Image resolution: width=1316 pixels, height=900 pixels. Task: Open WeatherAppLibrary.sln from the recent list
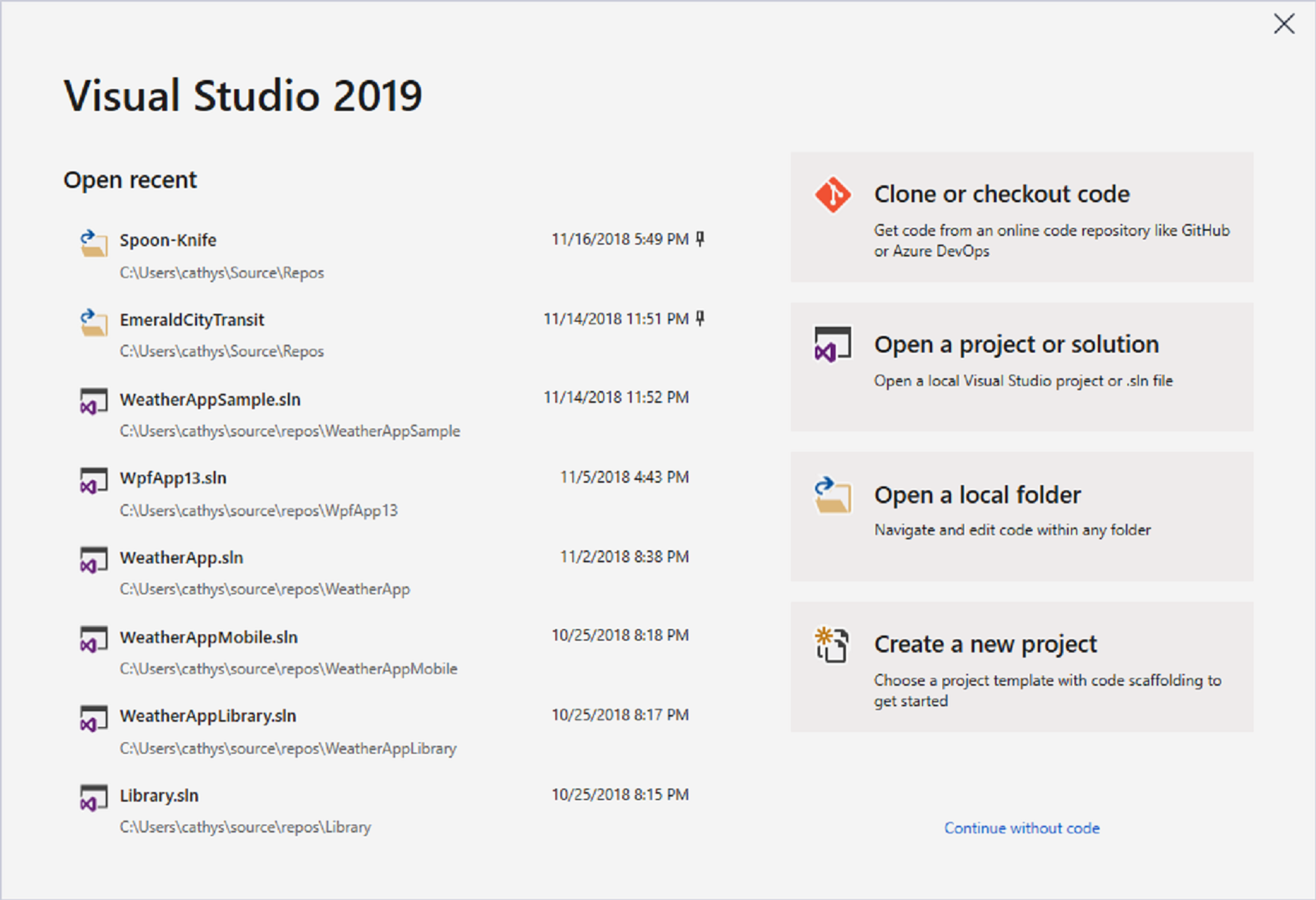[208, 715]
